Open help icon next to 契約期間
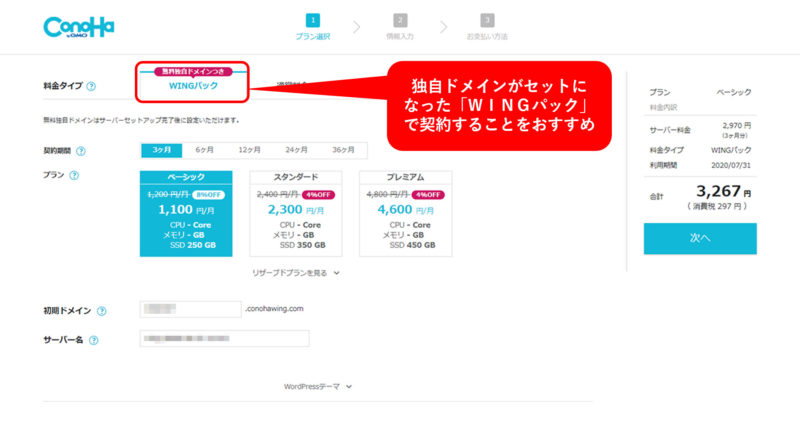The height and width of the screenshot is (425, 800). 81,151
